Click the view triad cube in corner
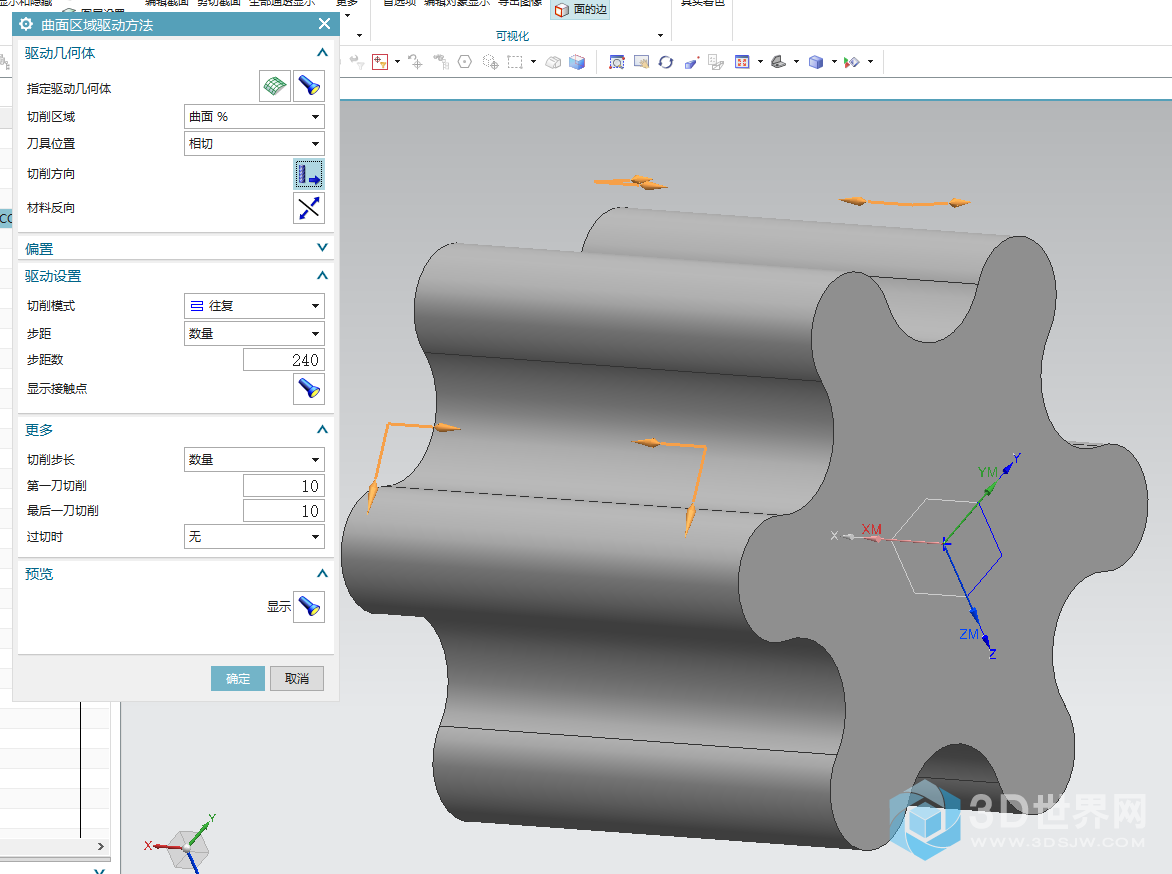This screenshot has height=874, width=1172. pos(185,848)
